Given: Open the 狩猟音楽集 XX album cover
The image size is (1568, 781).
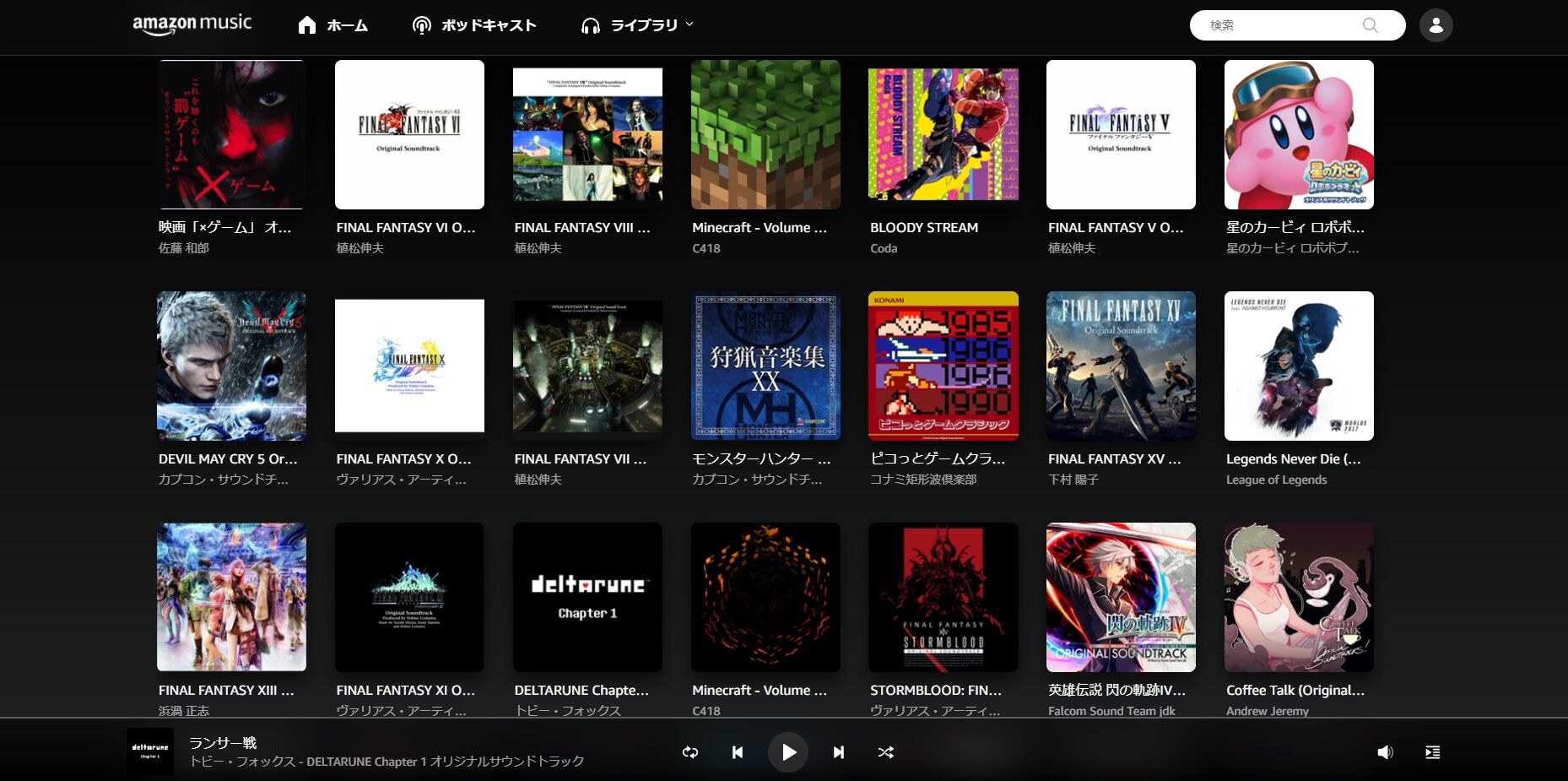Looking at the screenshot, I should coord(765,366).
